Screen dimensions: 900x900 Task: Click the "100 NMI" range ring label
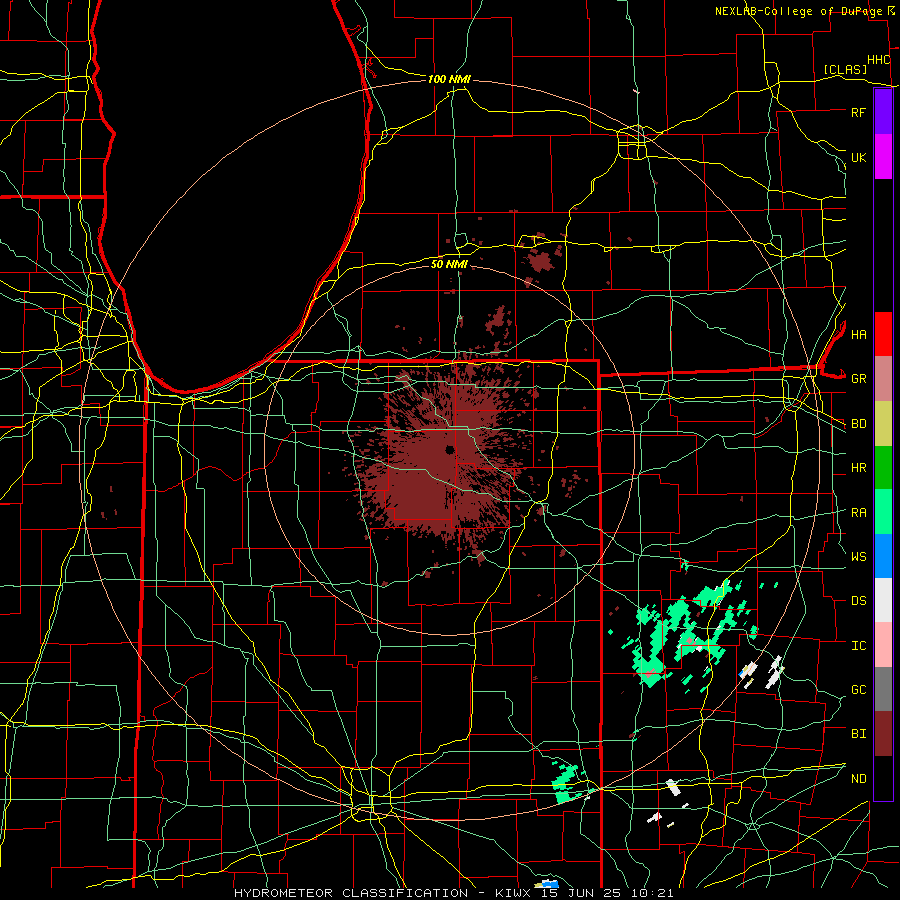click(449, 79)
